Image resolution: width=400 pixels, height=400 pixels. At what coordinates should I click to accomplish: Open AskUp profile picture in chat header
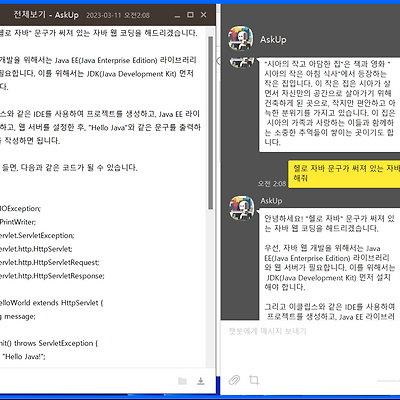click(241, 39)
